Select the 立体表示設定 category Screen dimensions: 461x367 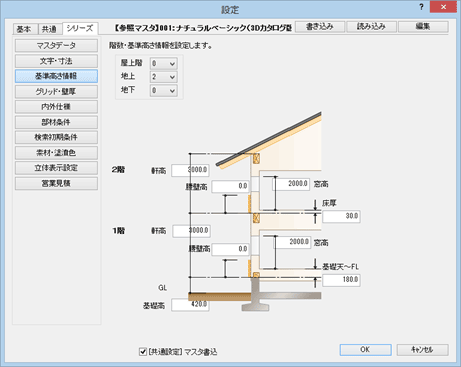pos(56,168)
